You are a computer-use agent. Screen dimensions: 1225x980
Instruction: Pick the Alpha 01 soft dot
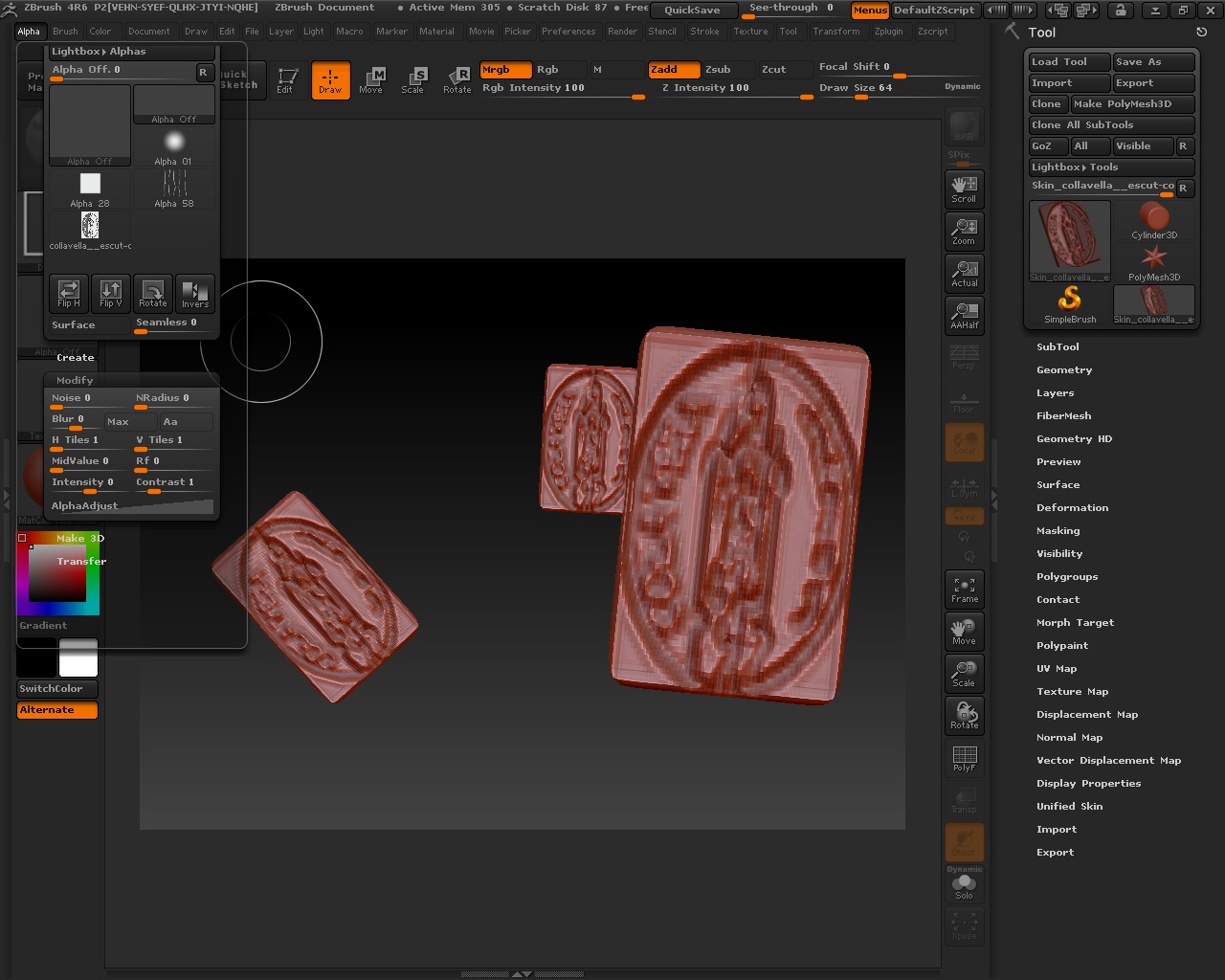pos(173,146)
